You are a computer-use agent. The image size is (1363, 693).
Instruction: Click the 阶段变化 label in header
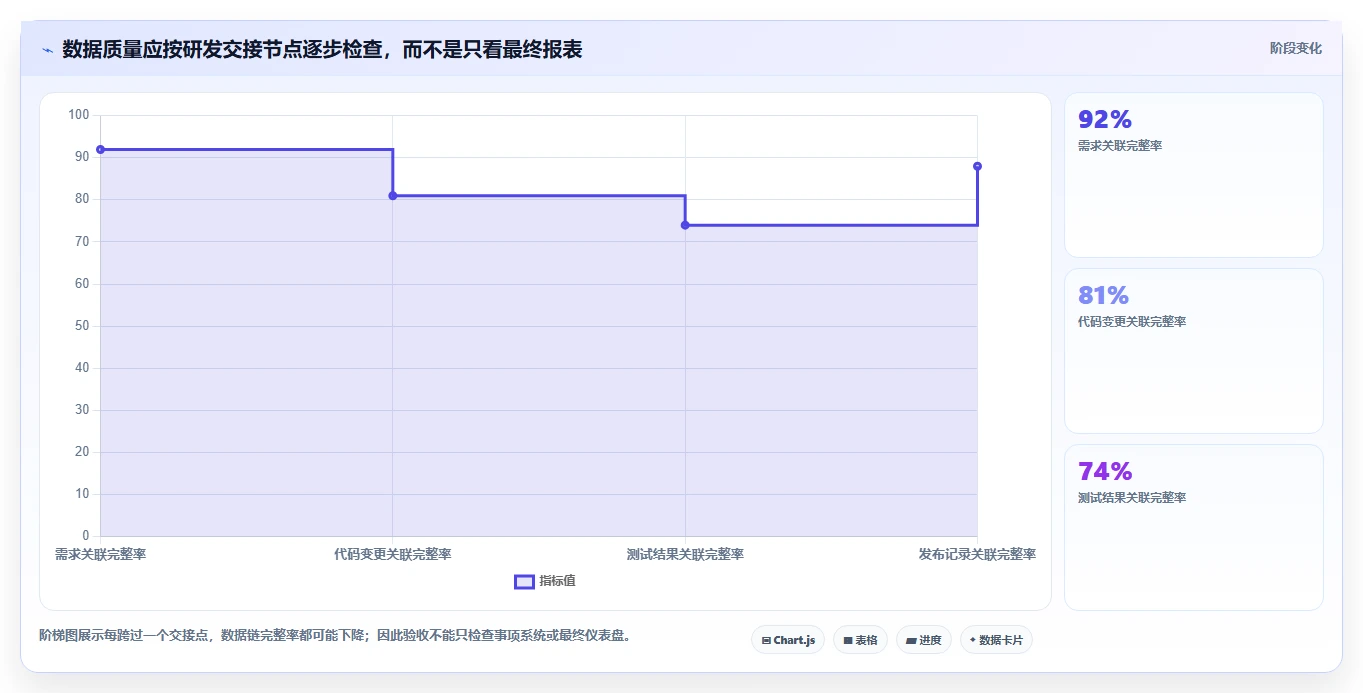[x=1296, y=48]
